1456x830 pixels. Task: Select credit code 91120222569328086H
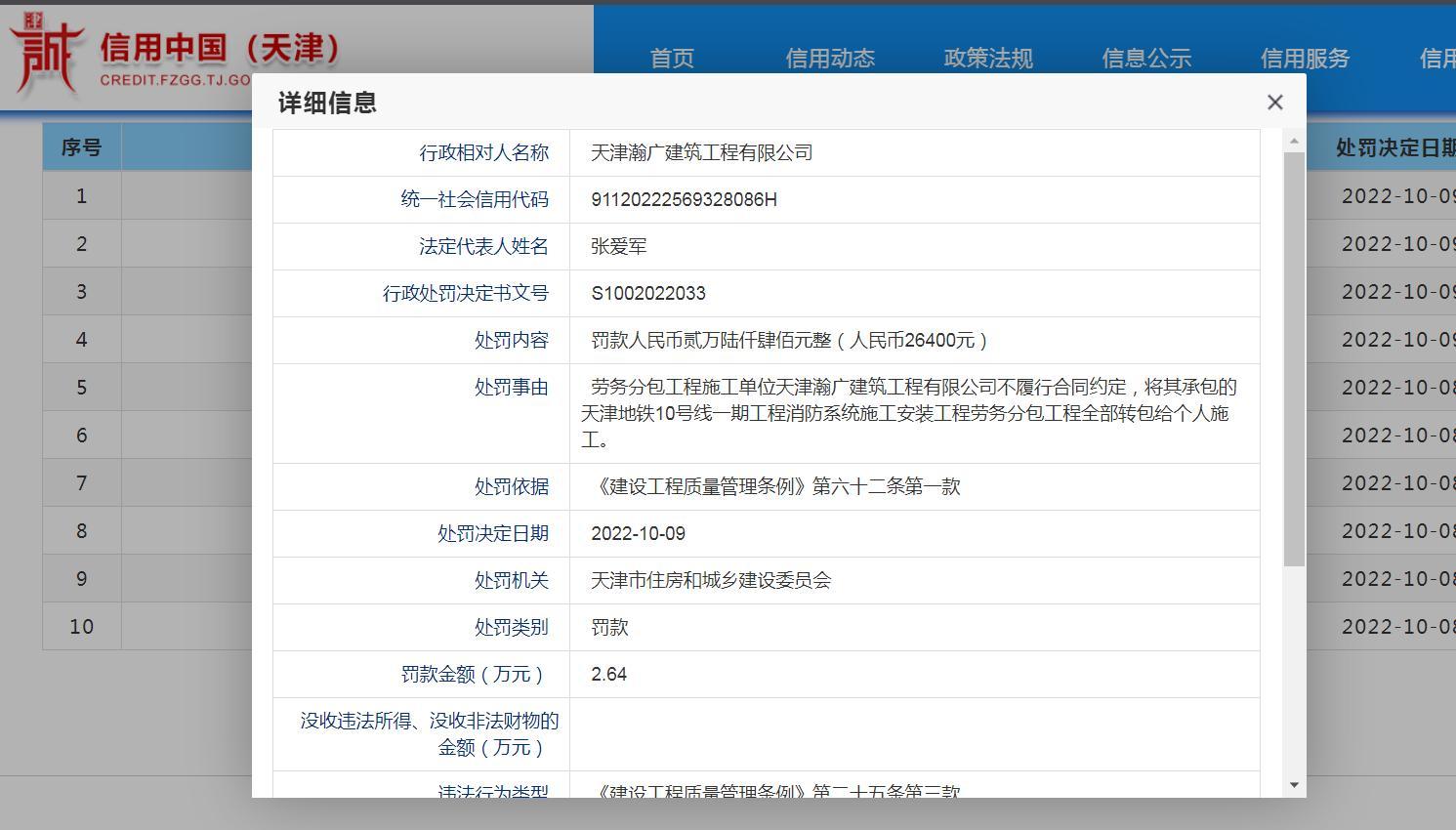(x=684, y=199)
